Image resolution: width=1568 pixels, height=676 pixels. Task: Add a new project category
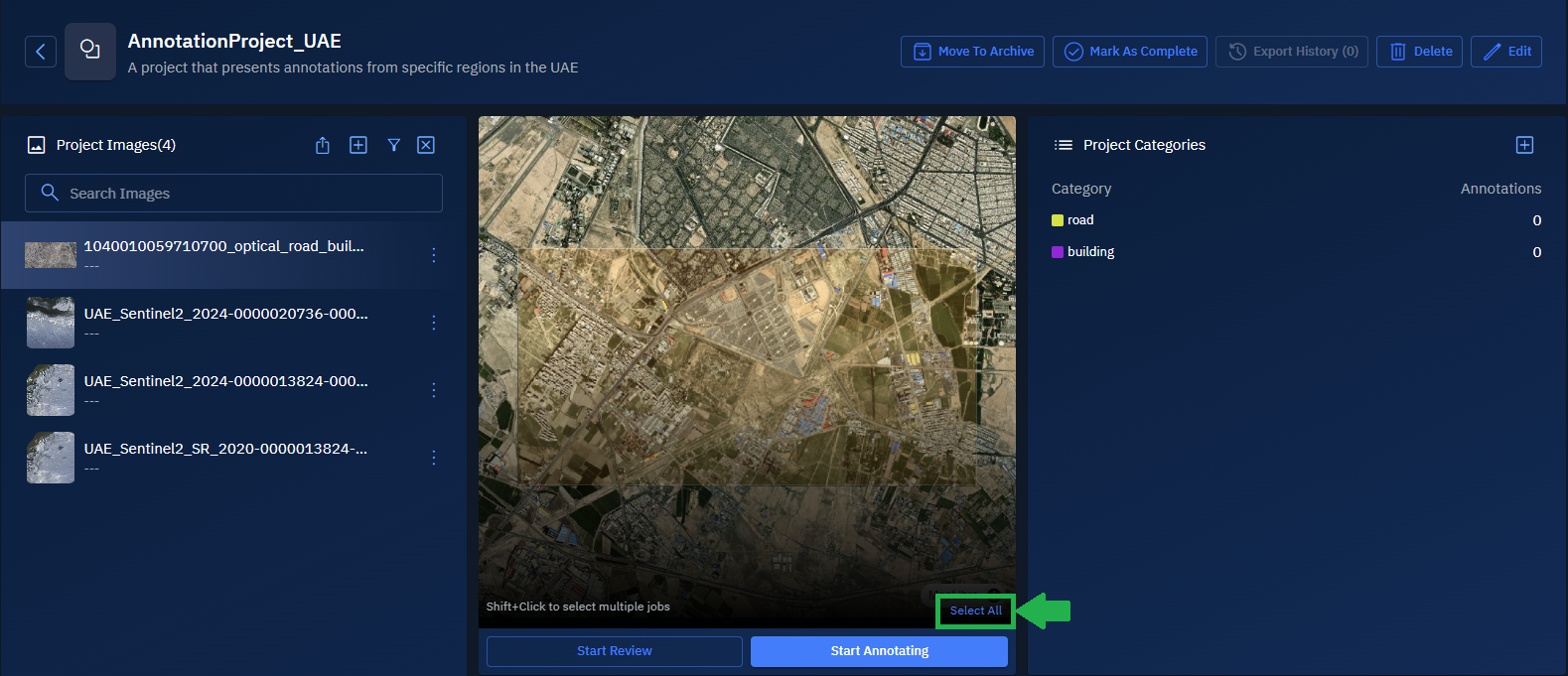1524,146
